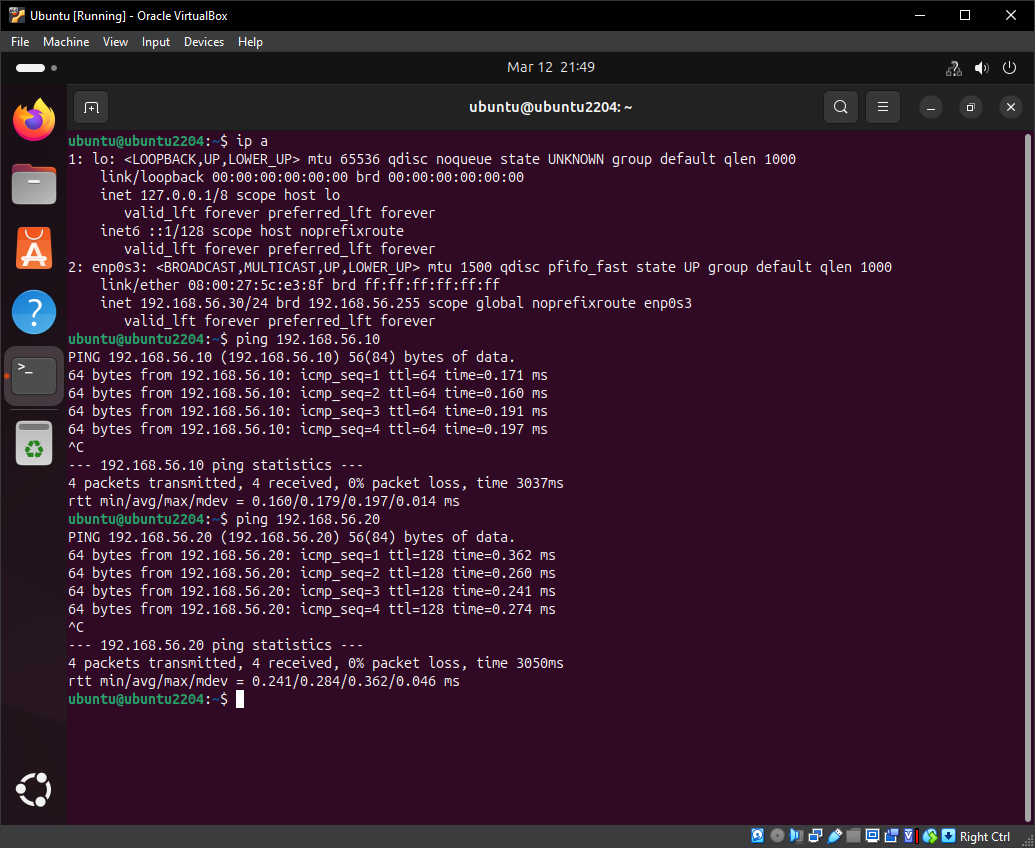Click the terminal search icon

840,106
